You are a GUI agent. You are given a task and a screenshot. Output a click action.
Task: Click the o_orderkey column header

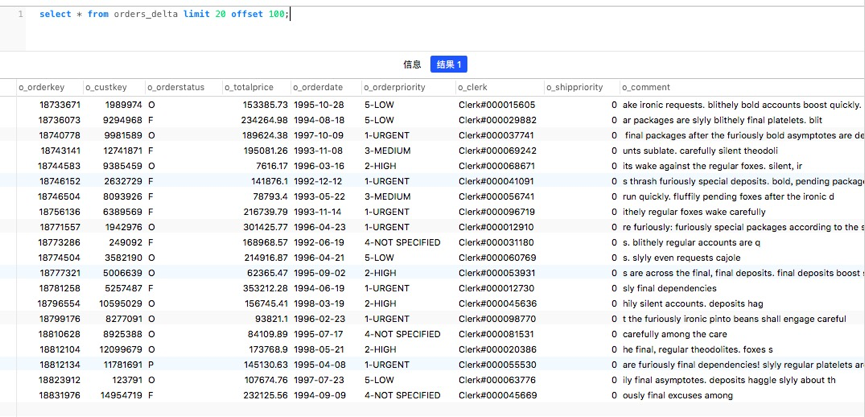[41, 87]
